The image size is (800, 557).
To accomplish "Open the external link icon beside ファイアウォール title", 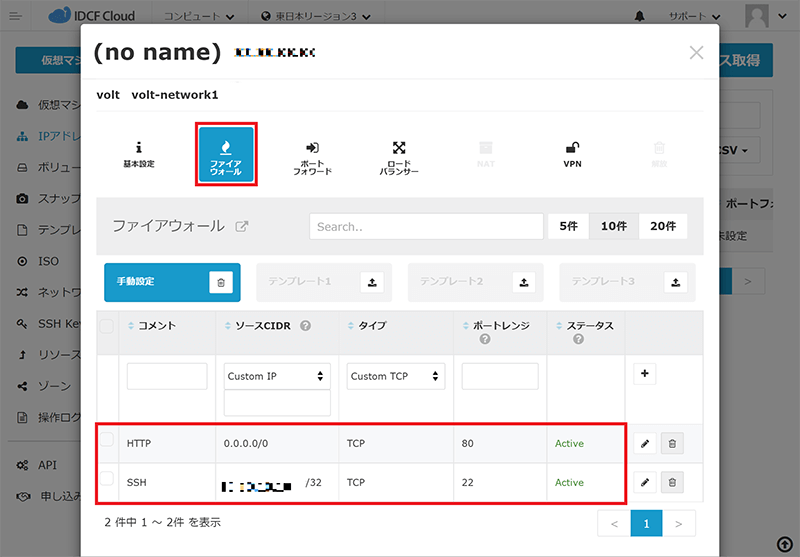I will click(x=242, y=227).
